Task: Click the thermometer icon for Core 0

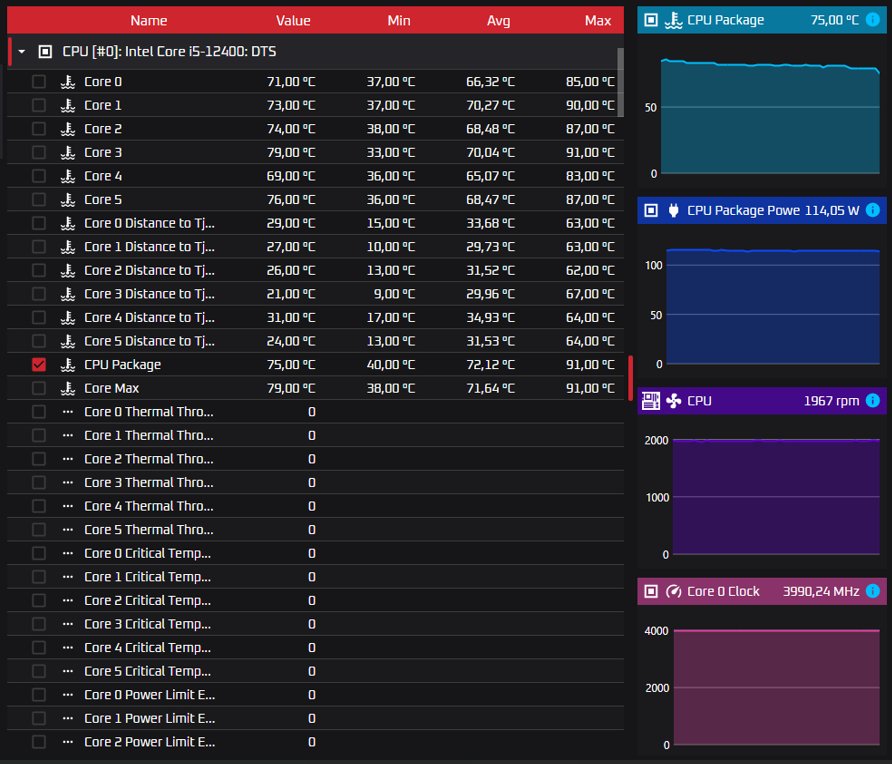Action: click(68, 82)
